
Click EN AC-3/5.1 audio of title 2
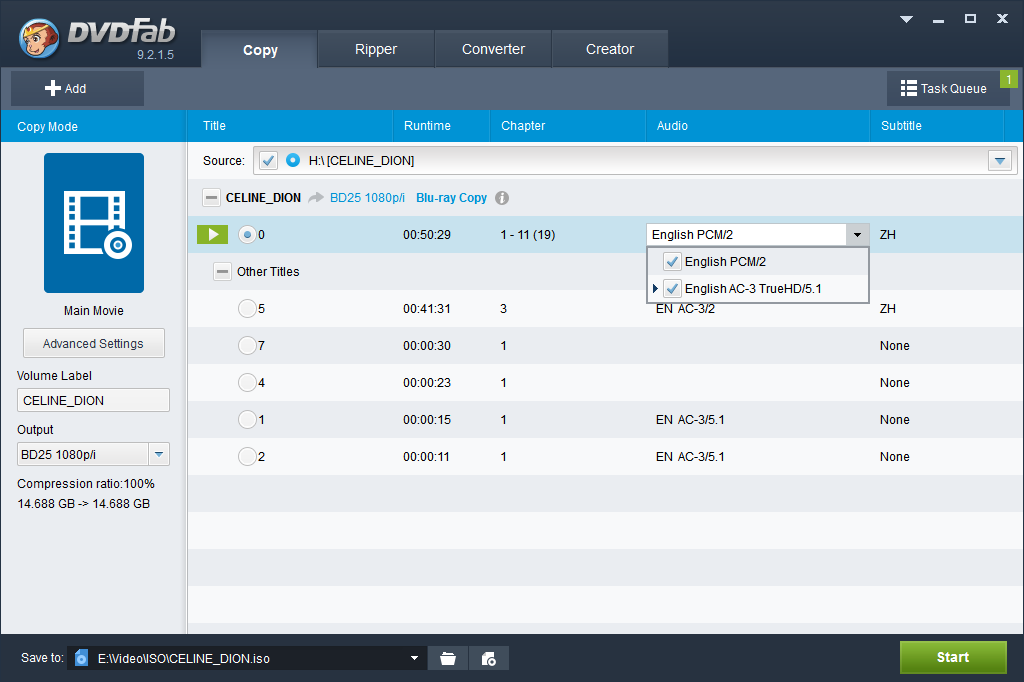[x=690, y=457]
